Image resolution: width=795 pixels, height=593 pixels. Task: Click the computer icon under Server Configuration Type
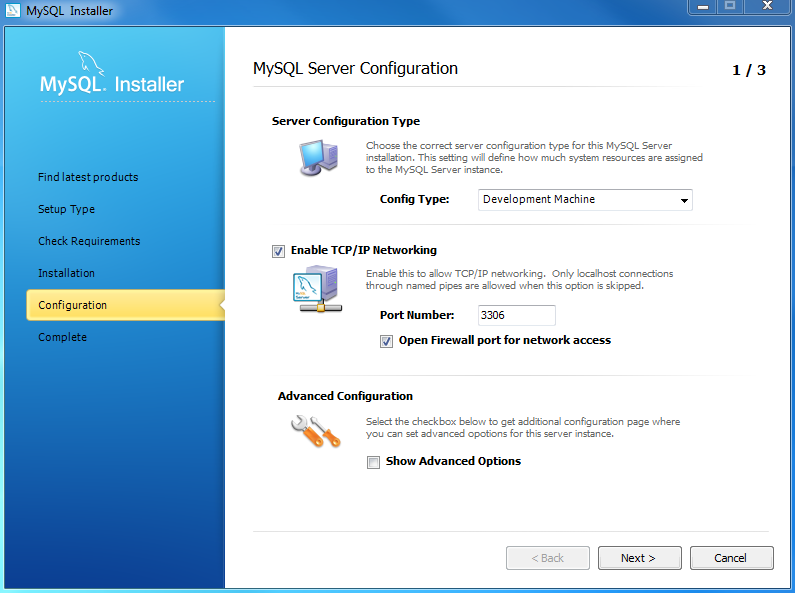point(318,158)
